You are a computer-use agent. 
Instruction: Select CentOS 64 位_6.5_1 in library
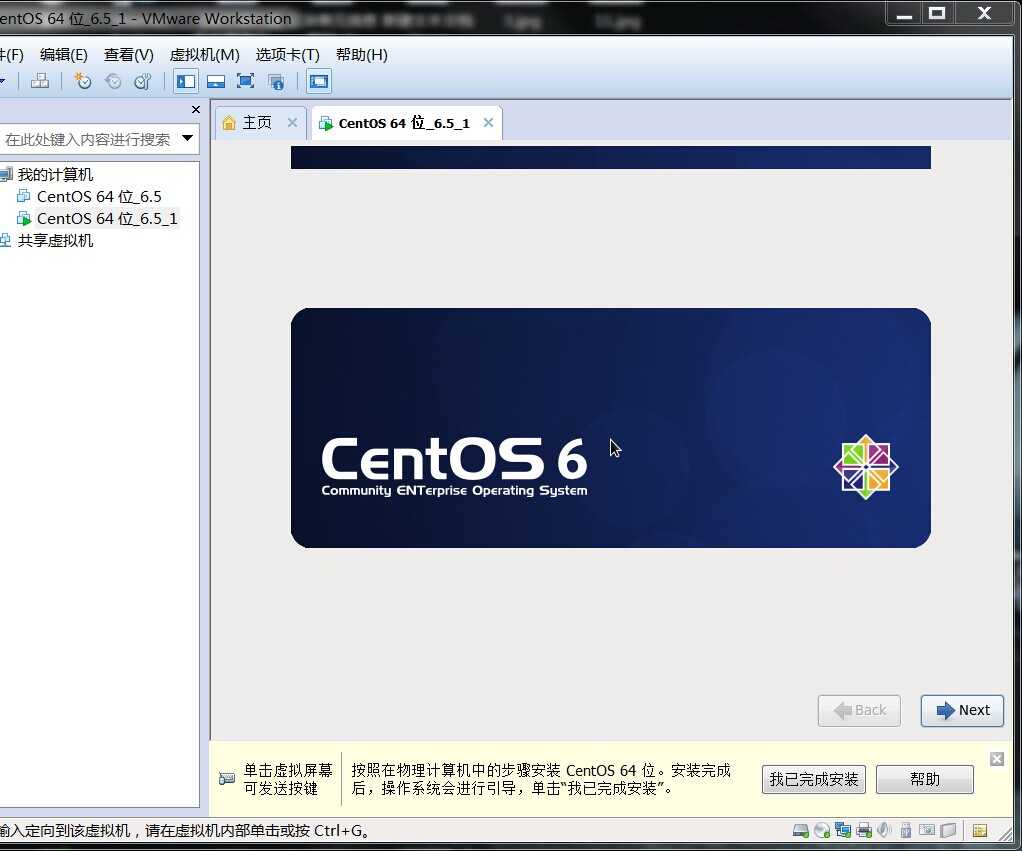click(x=106, y=218)
